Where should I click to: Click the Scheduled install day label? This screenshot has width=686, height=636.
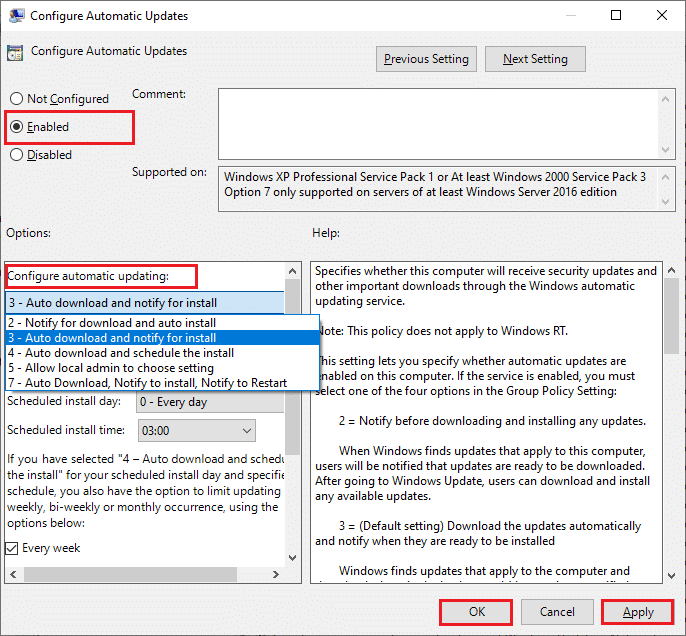pos(64,401)
